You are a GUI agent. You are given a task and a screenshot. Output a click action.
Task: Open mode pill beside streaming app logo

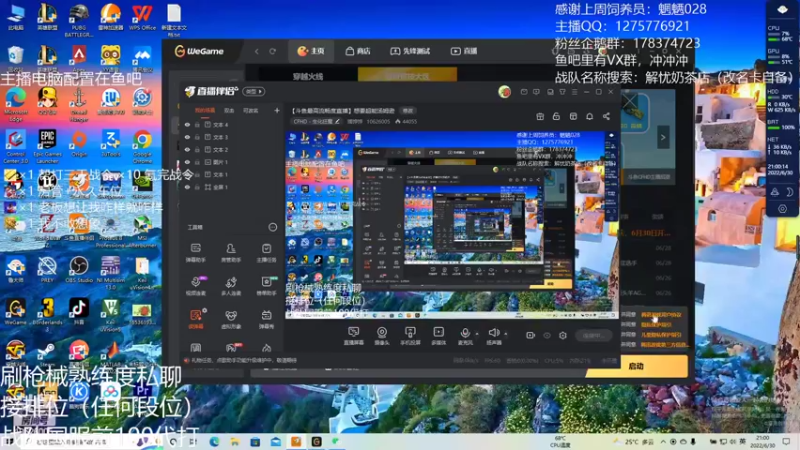(254, 91)
